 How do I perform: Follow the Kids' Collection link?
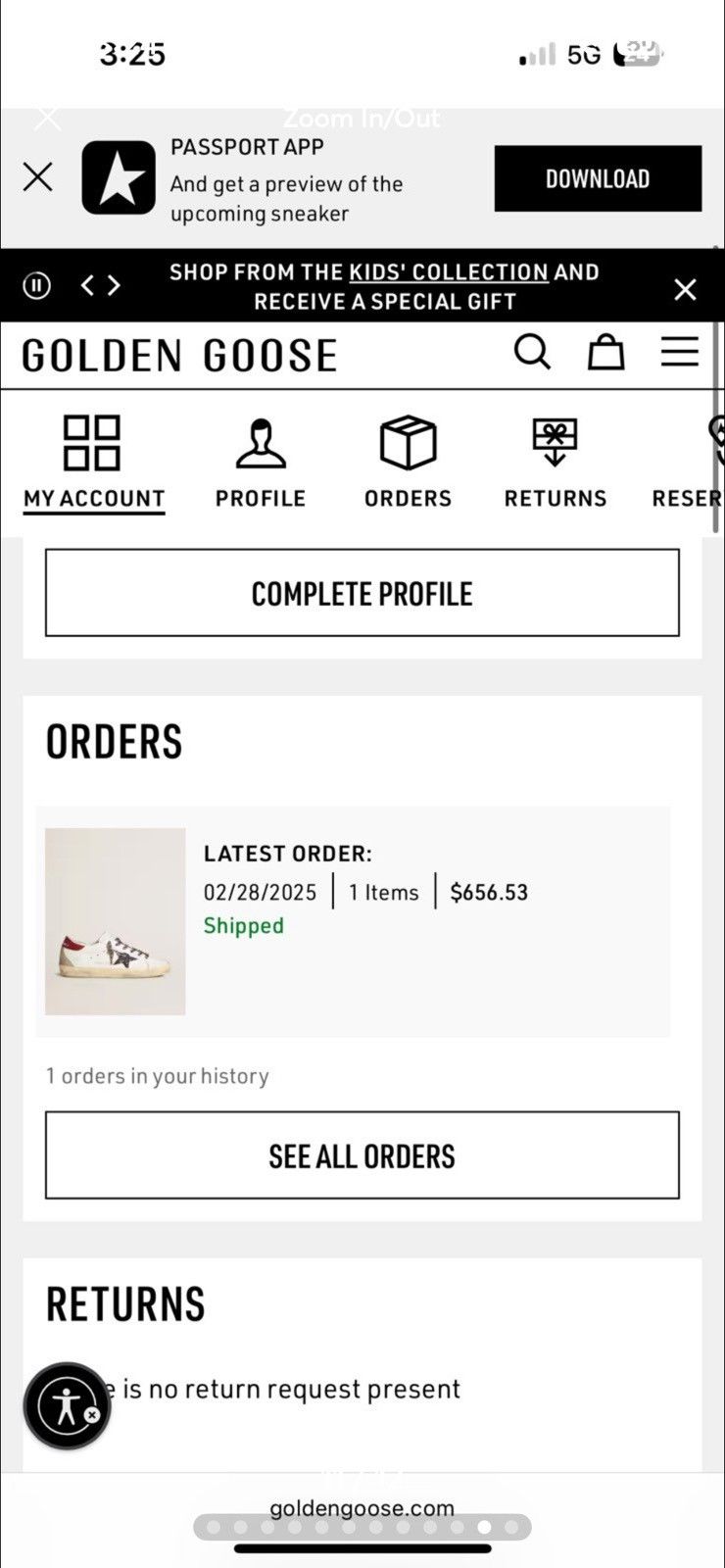pyautogui.click(x=449, y=271)
